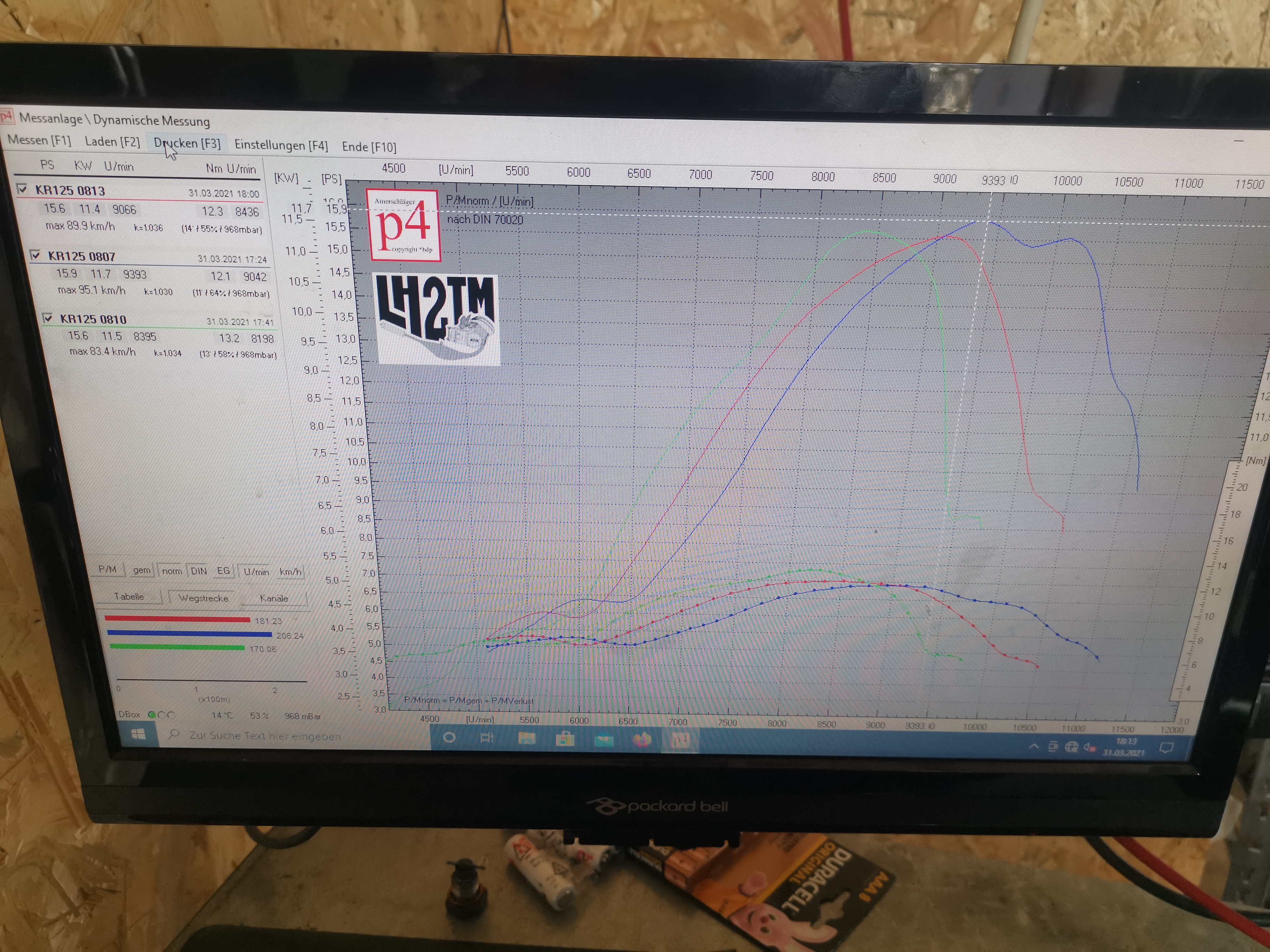Open Cortana circle icon in taskbar
Image resolution: width=1270 pixels, height=952 pixels.
coord(449,737)
